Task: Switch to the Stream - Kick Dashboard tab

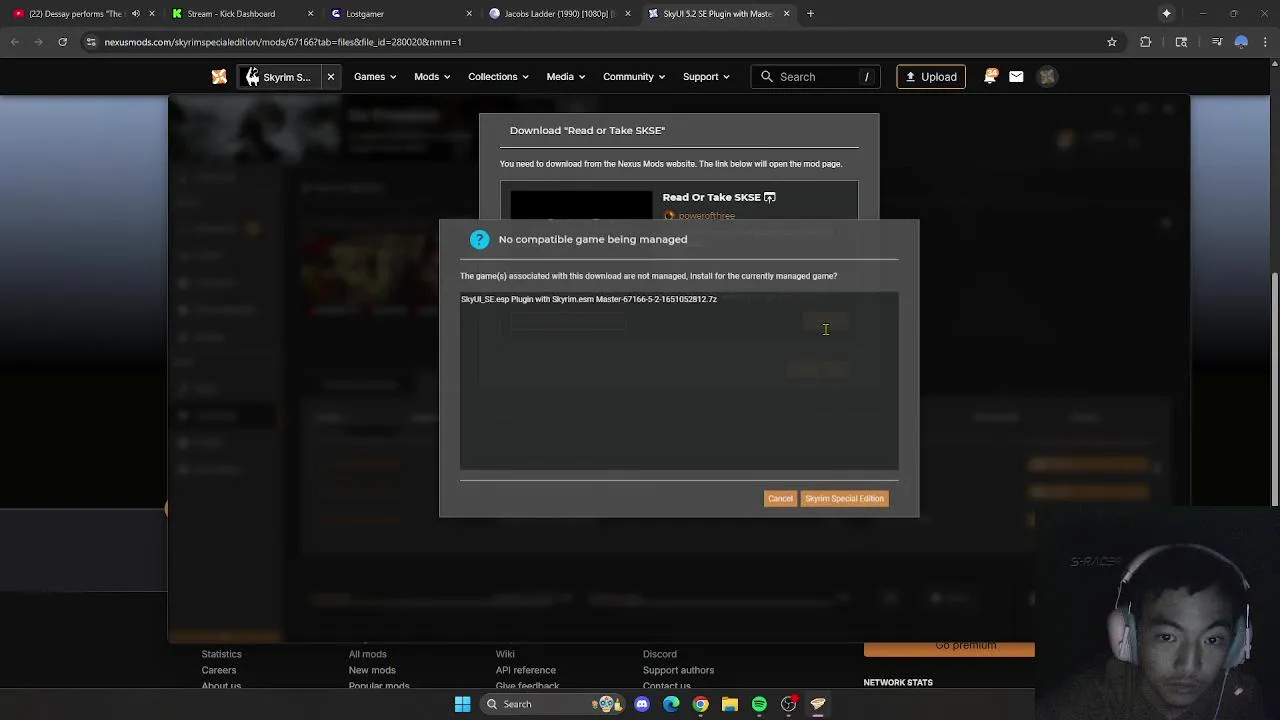Action: tap(240, 14)
